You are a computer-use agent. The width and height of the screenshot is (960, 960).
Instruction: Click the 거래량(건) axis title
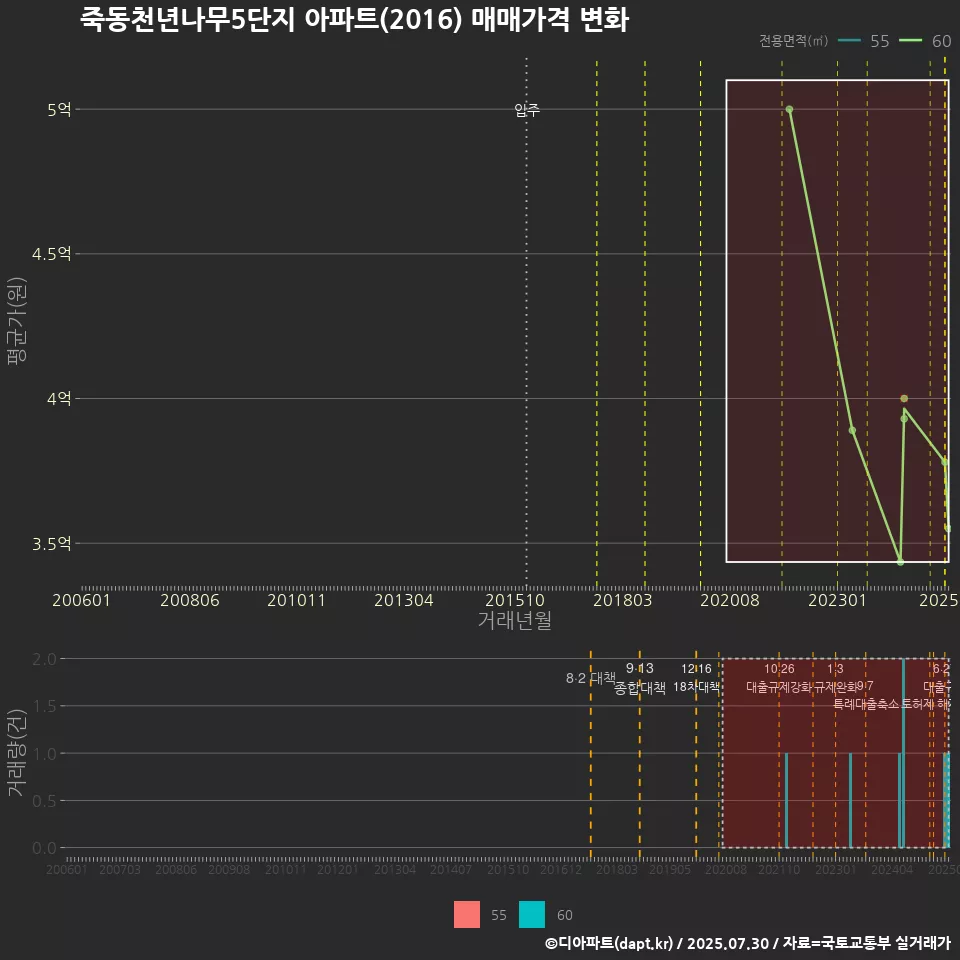[17, 753]
